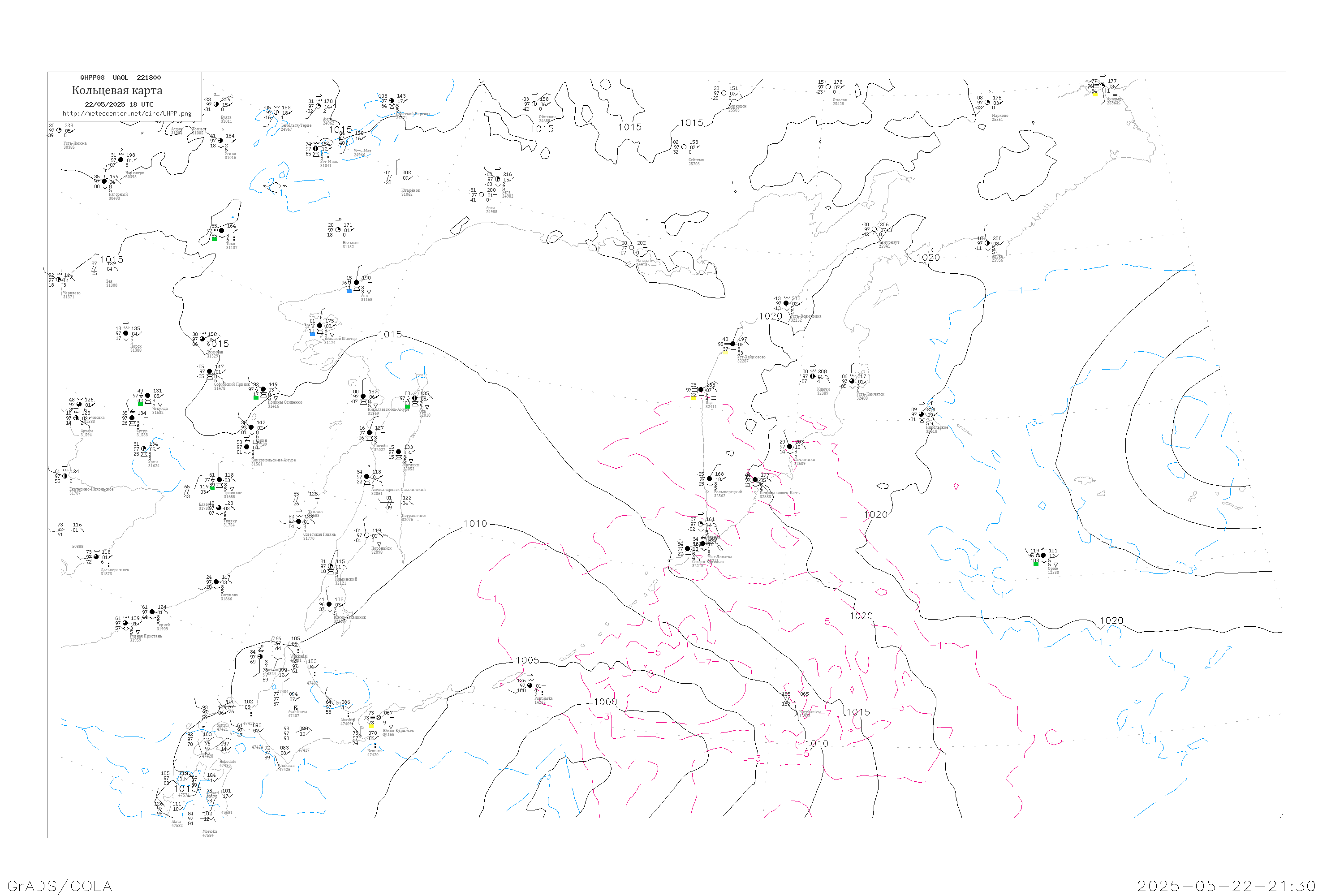Click the Никольское station circle marker
The image size is (1344, 896).
921,414
